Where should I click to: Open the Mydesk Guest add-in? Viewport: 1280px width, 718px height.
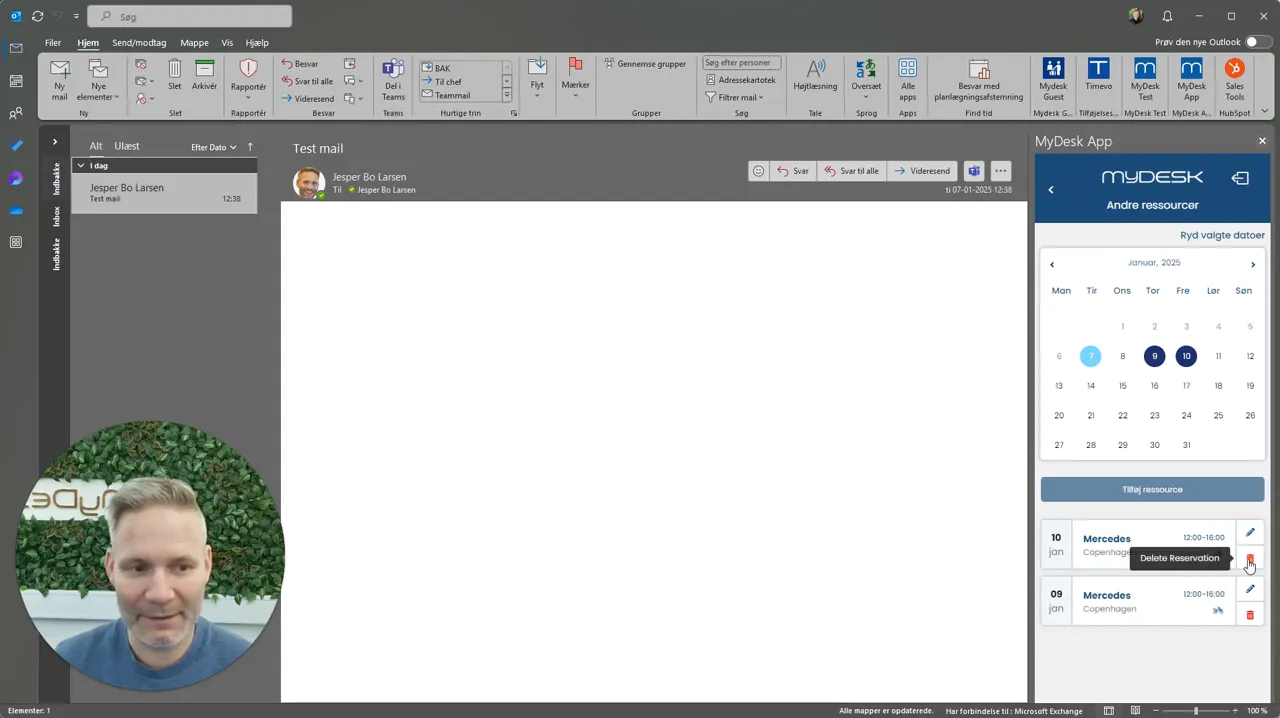click(1053, 80)
